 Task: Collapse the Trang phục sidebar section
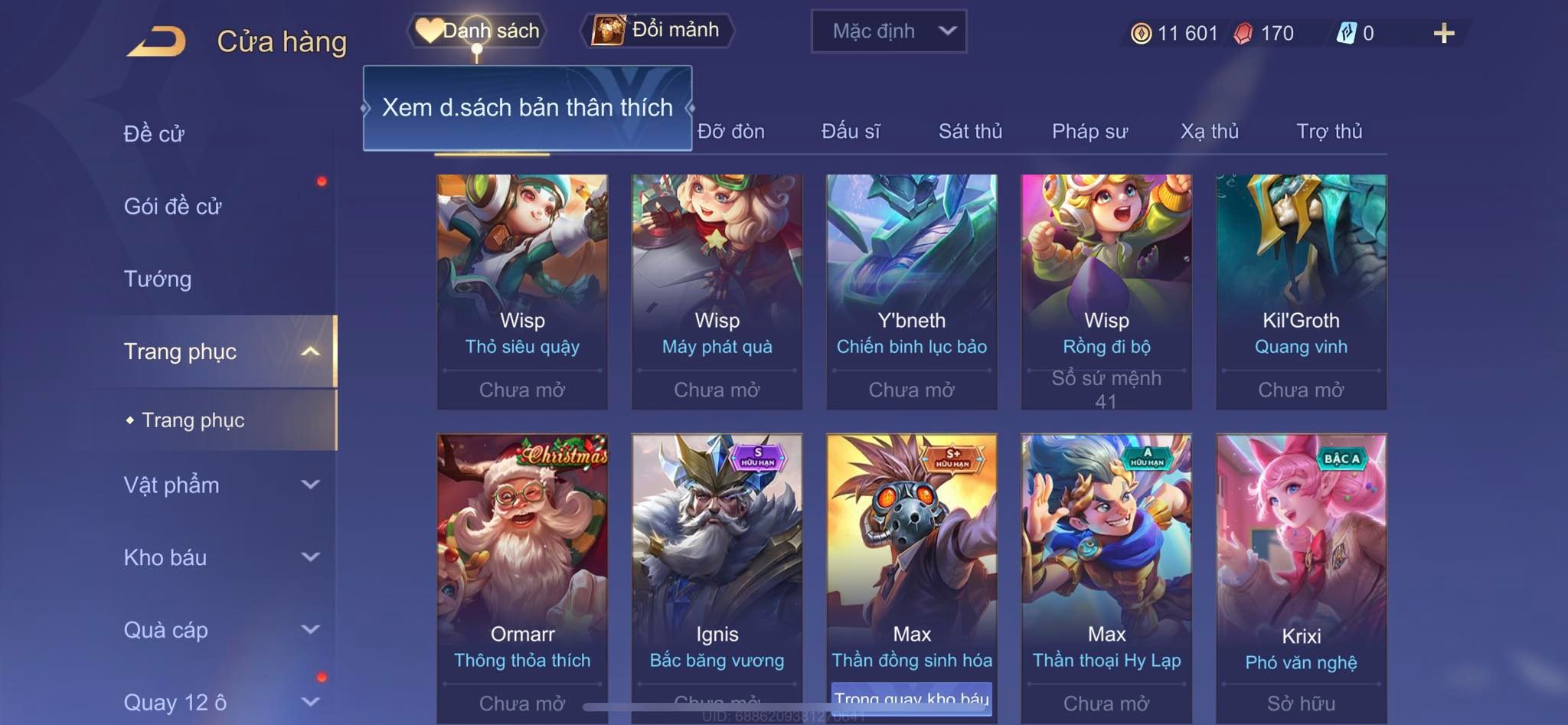point(310,351)
